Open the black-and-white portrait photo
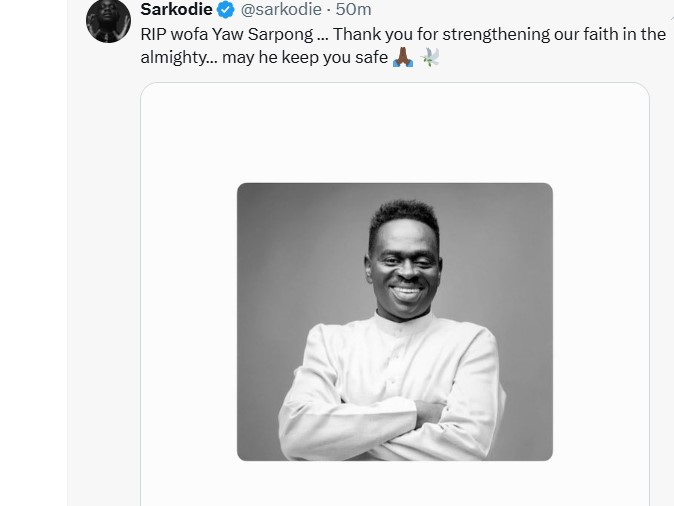The width and height of the screenshot is (674, 506). coord(394,321)
